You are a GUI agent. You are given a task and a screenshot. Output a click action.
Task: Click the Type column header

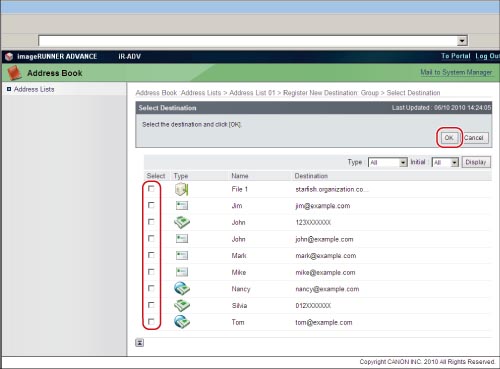coord(181,176)
